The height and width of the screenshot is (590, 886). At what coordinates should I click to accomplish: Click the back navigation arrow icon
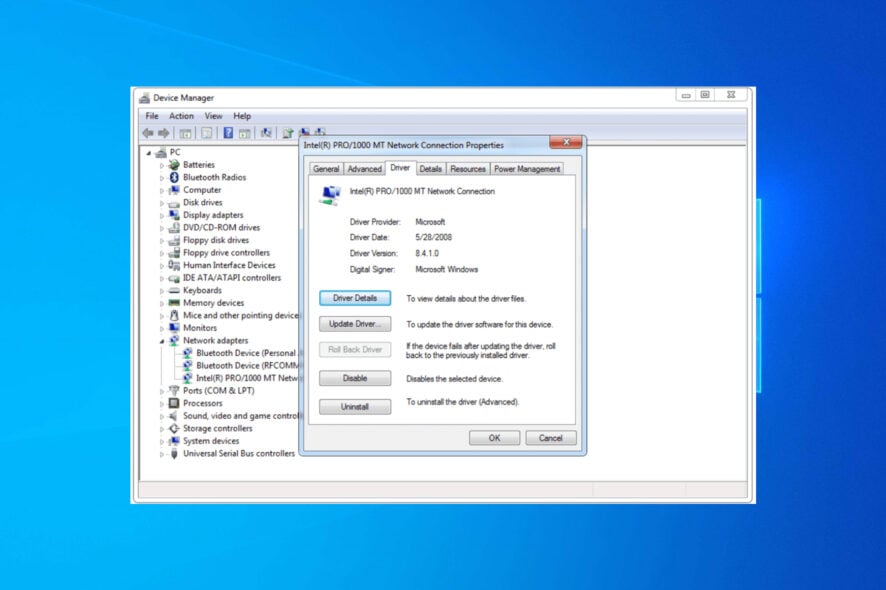(x=149, y=133)
